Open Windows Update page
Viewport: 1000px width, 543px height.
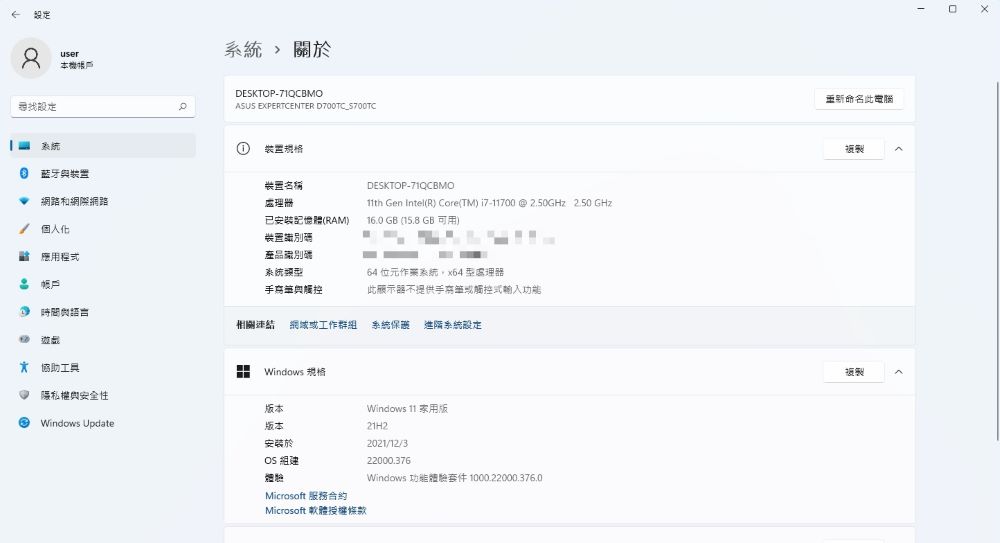103,423
